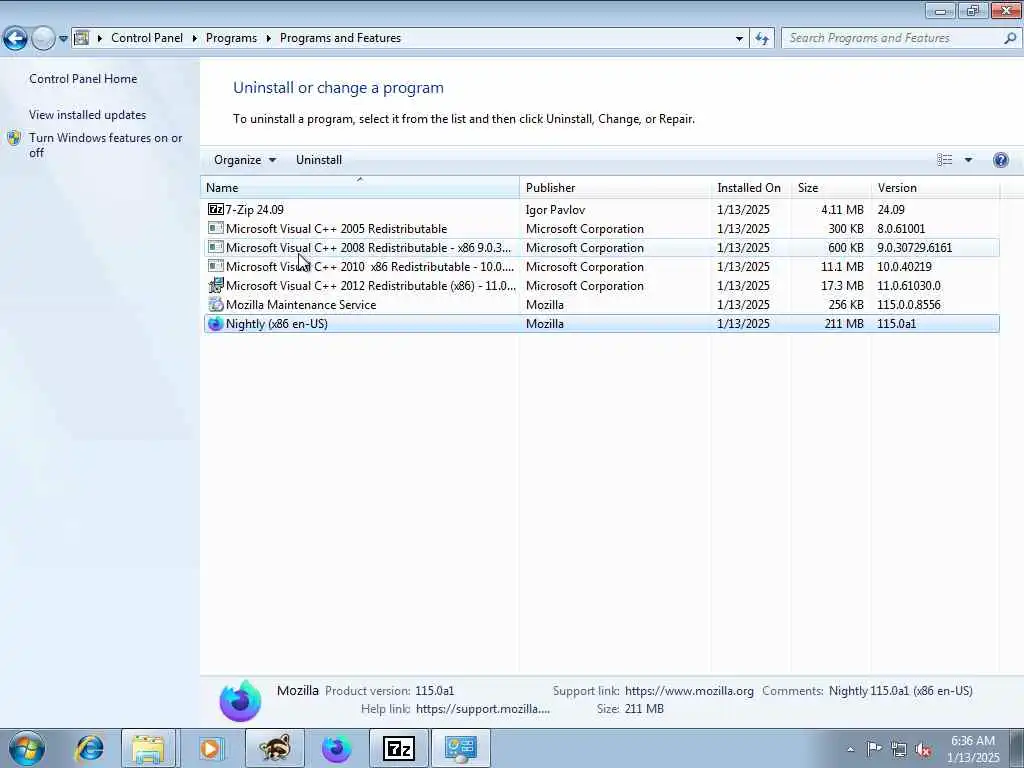Click icon of Visual C++ 2010 Redistributable
The image size is (1024, 768).
pos(216,266)
